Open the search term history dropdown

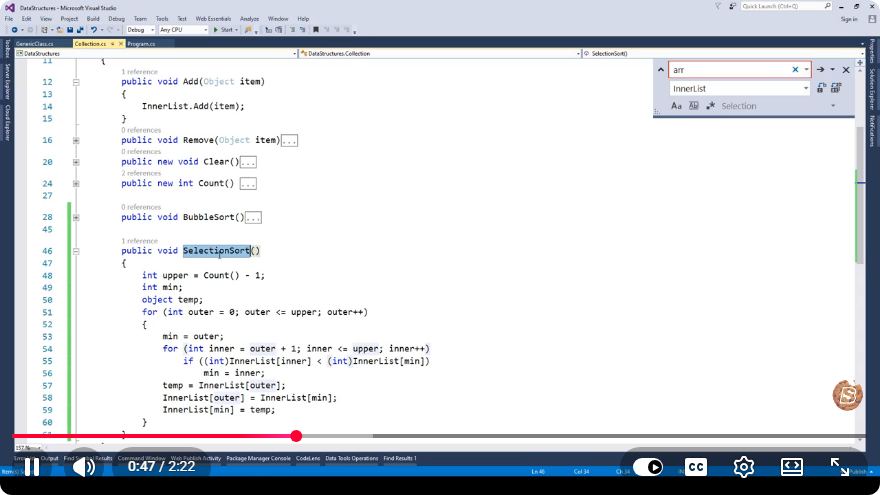806,70
